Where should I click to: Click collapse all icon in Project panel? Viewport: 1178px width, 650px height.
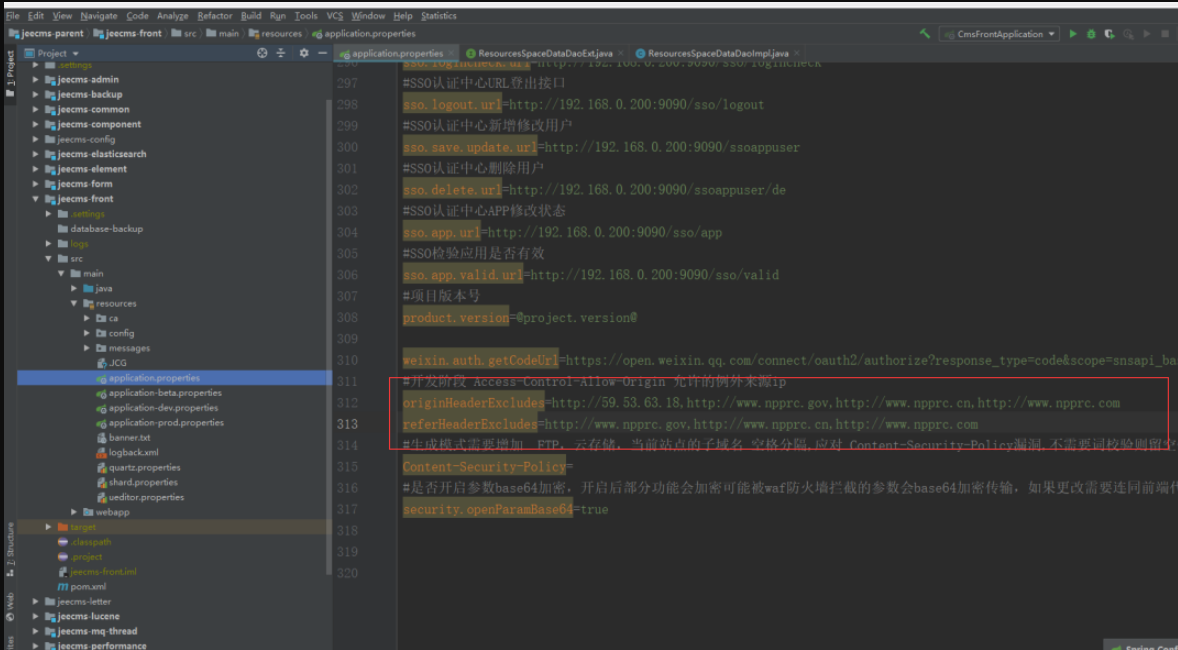(x=281, y=53)
